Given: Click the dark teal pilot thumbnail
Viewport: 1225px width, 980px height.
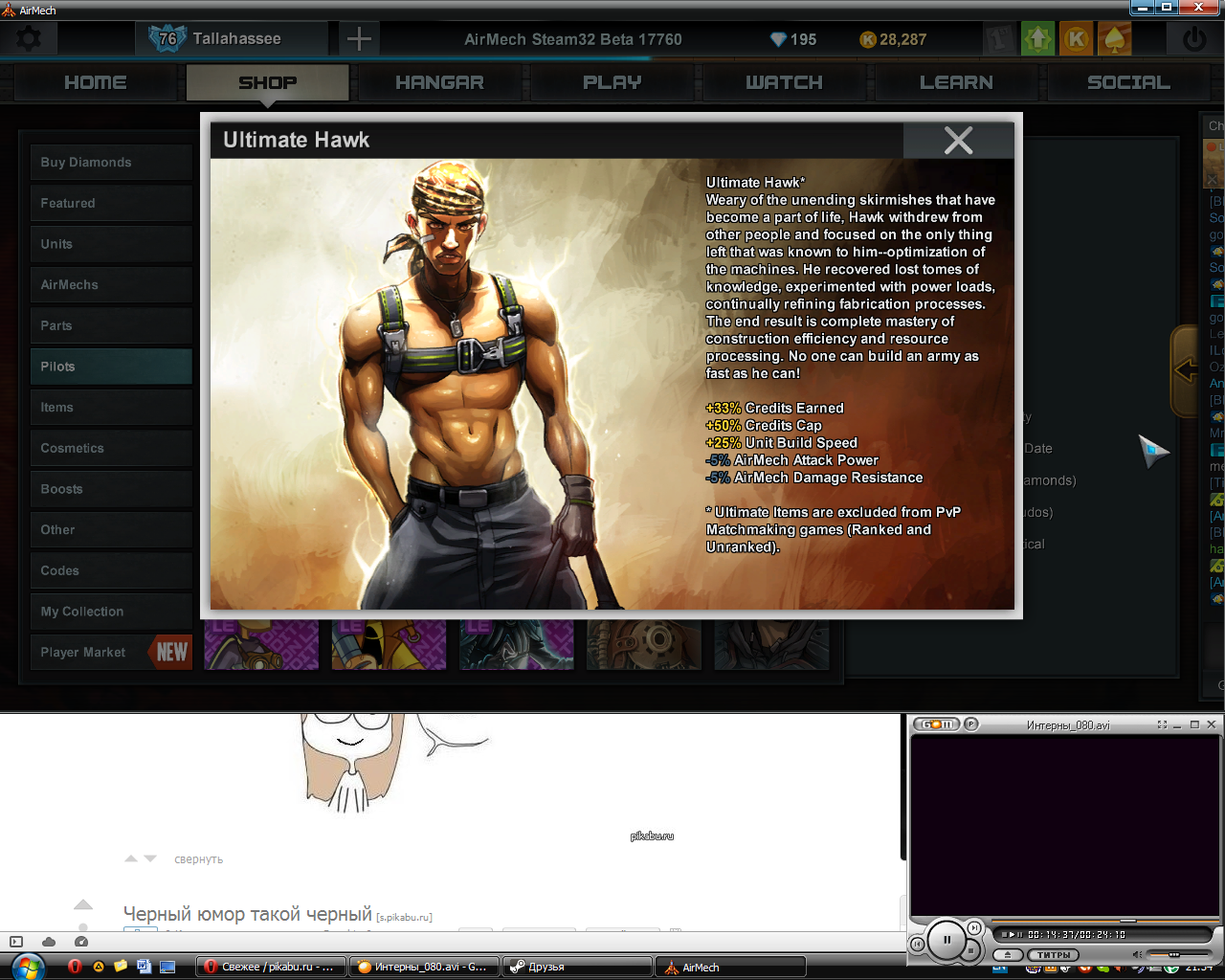Looking at the screenshot, I should pos(517,644).
